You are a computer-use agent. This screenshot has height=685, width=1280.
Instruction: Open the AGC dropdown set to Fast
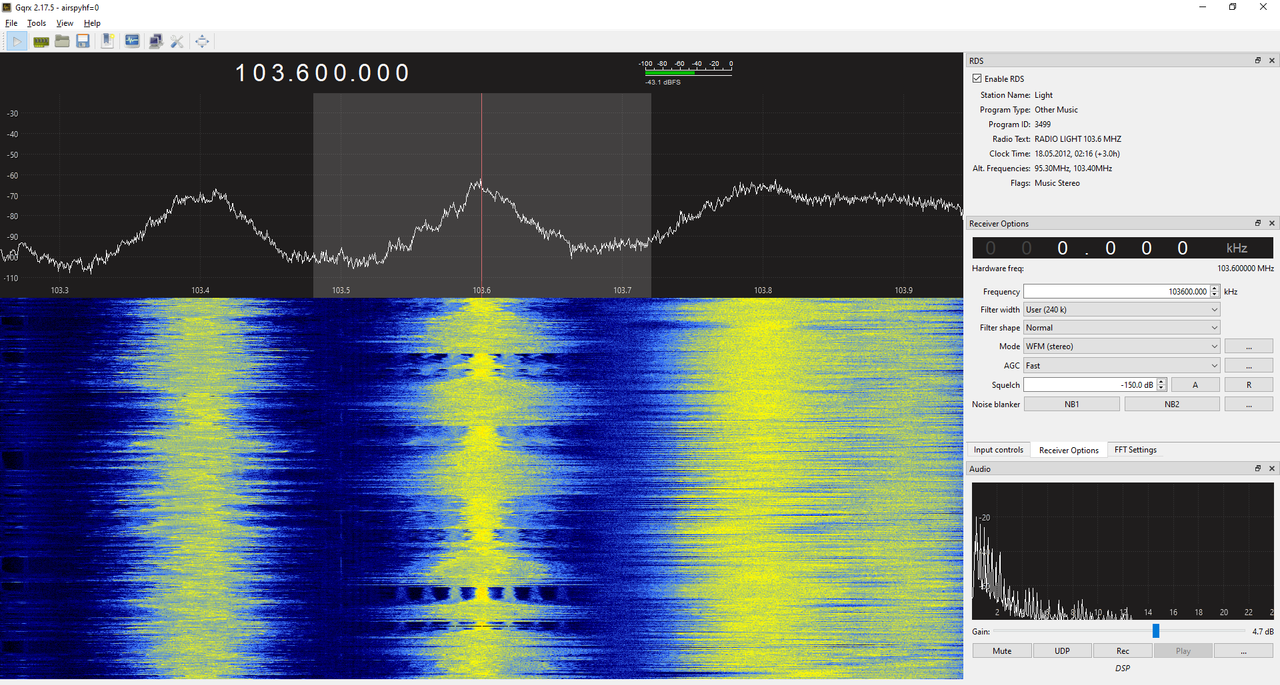(x=1122, y=365)
